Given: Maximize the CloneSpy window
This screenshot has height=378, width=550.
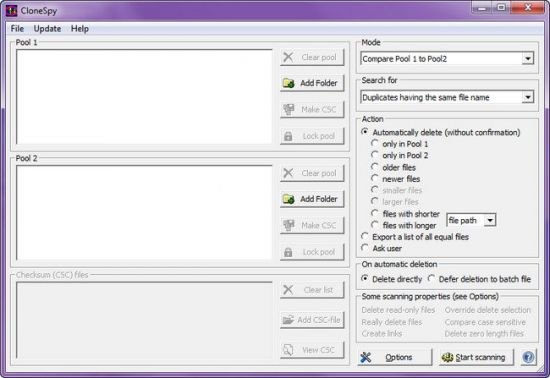Looking at the screenshot, I should 502,7.
